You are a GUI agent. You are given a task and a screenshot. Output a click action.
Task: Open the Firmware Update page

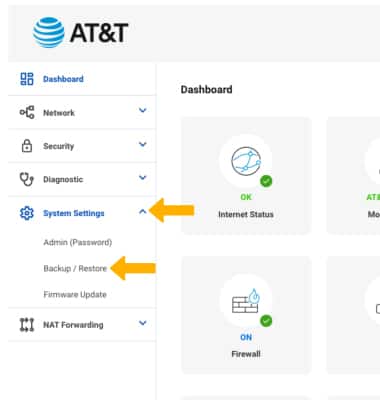[x=75, y=294]
